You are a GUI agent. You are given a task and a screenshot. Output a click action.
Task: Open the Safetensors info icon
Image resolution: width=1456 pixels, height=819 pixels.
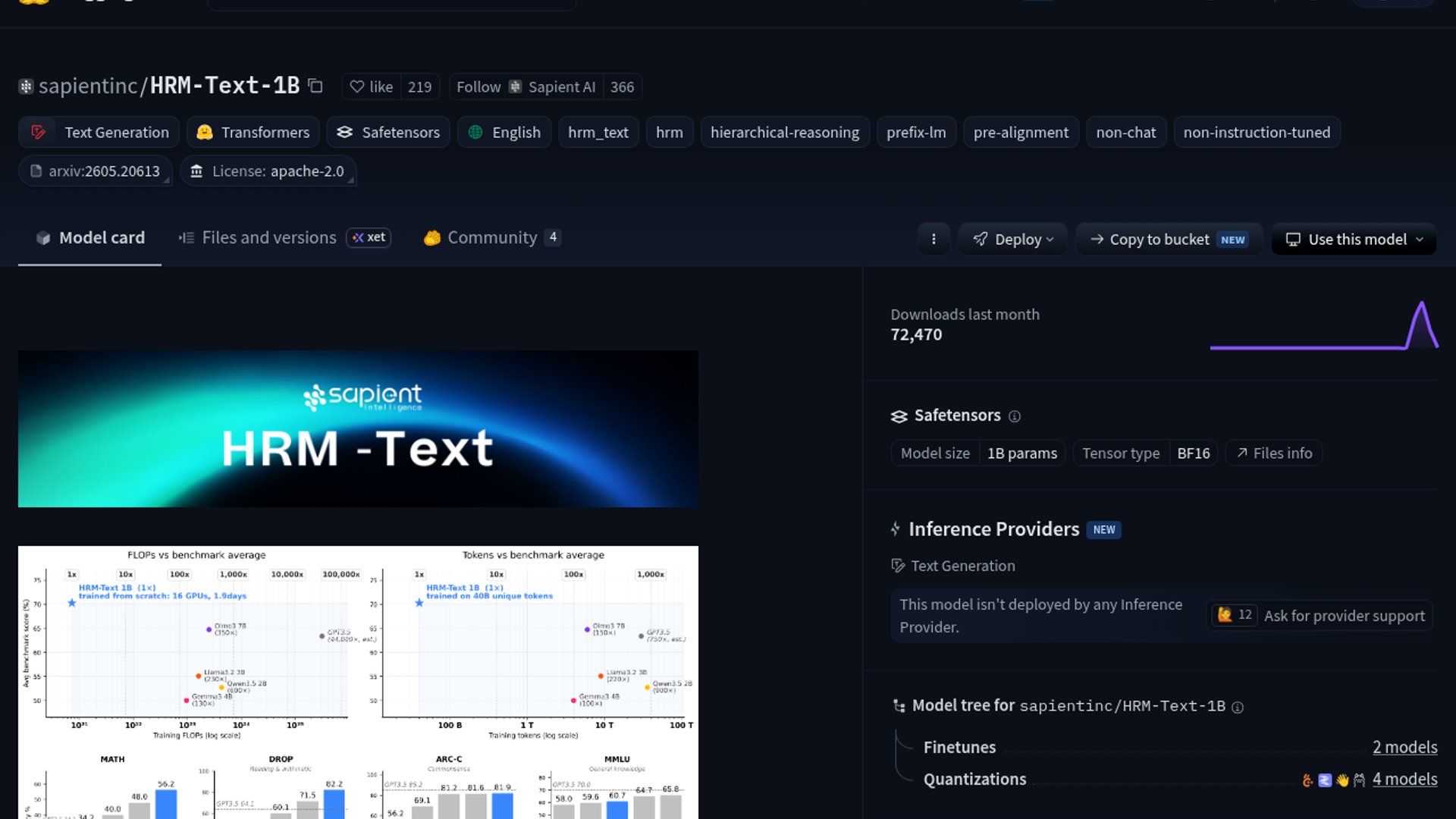click(1015, 416)
